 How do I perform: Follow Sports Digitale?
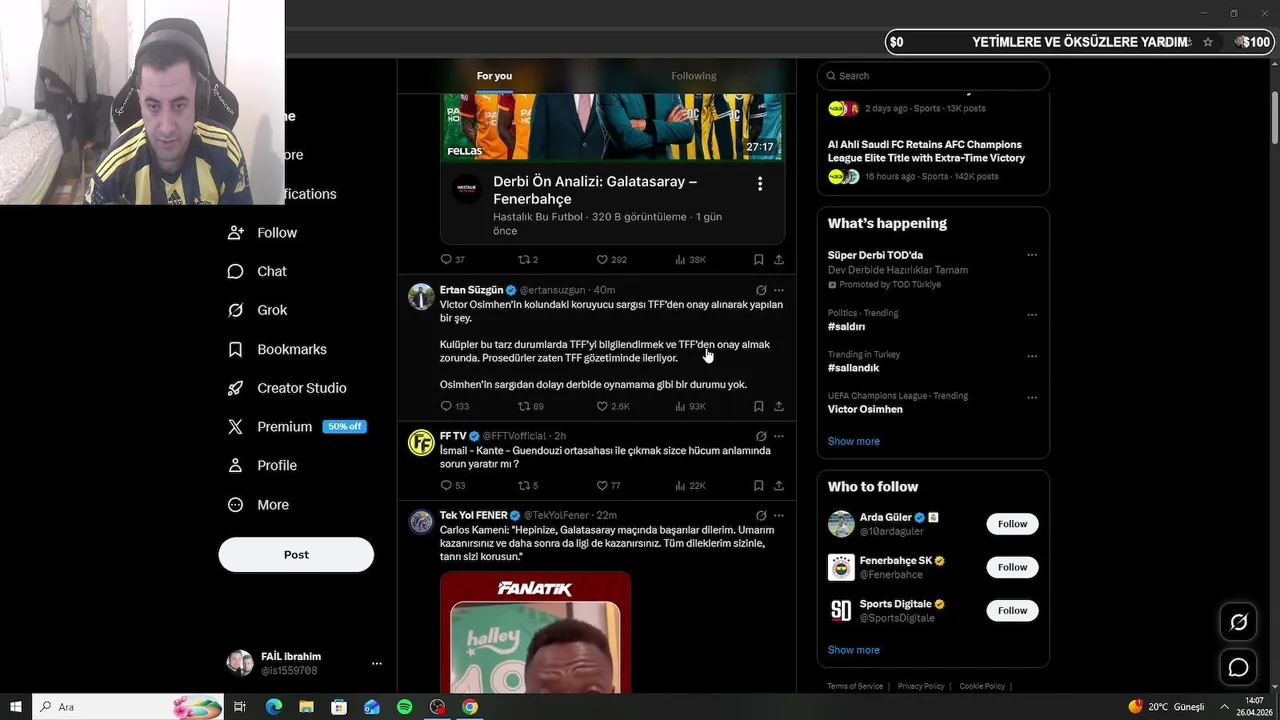point(1012,611)
